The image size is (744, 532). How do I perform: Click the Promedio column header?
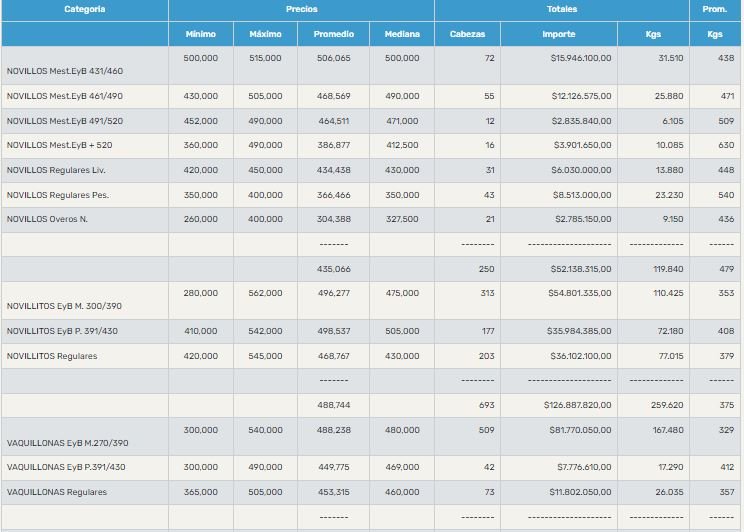tap(333, 34)
